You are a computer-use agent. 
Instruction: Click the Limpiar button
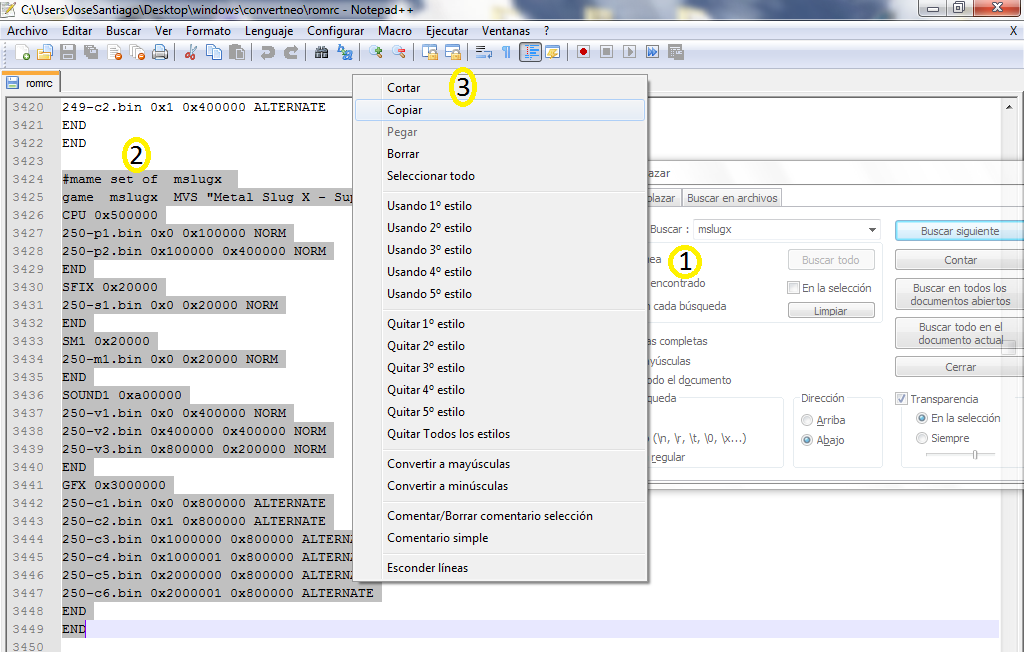831,310
